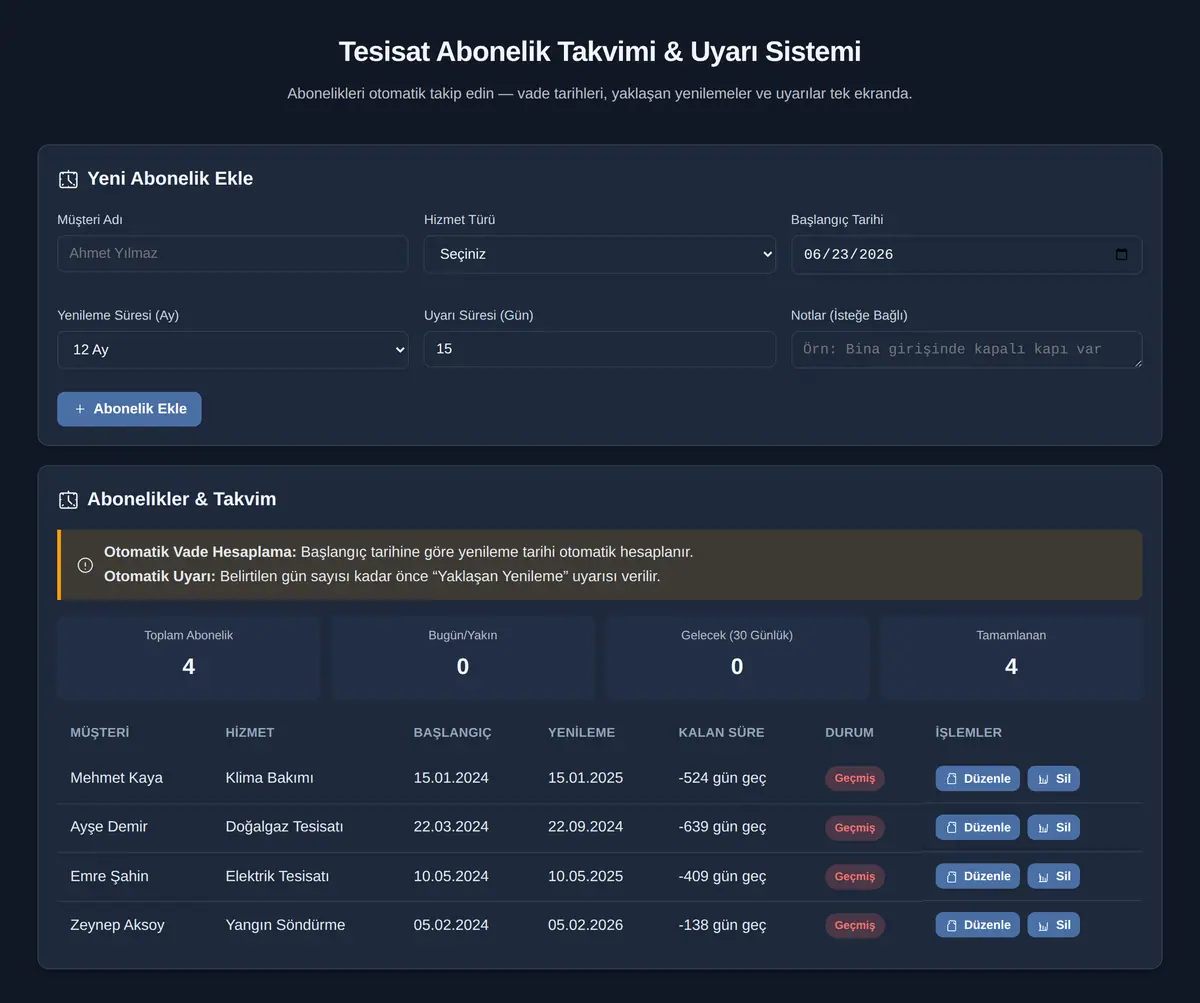The height and width of the screenshot is (1003, 1200).
Task: Click the Doğalgaz Tesisatı service cell
Action: point(285,827)
